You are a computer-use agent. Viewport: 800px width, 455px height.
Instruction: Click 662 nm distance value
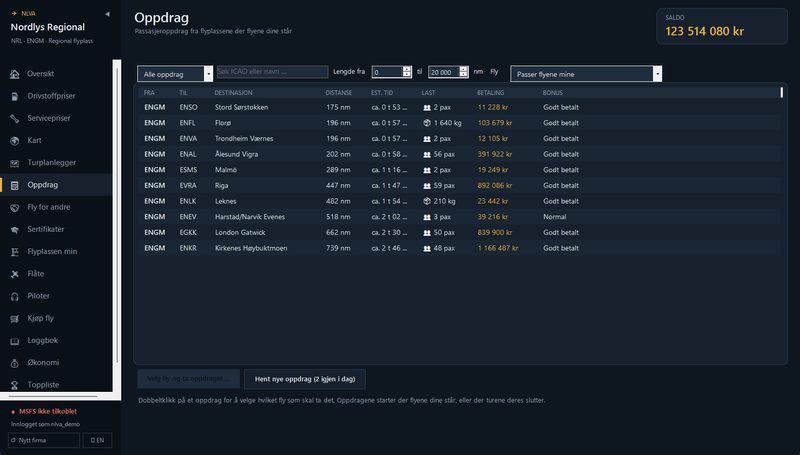tap(338, 233)
